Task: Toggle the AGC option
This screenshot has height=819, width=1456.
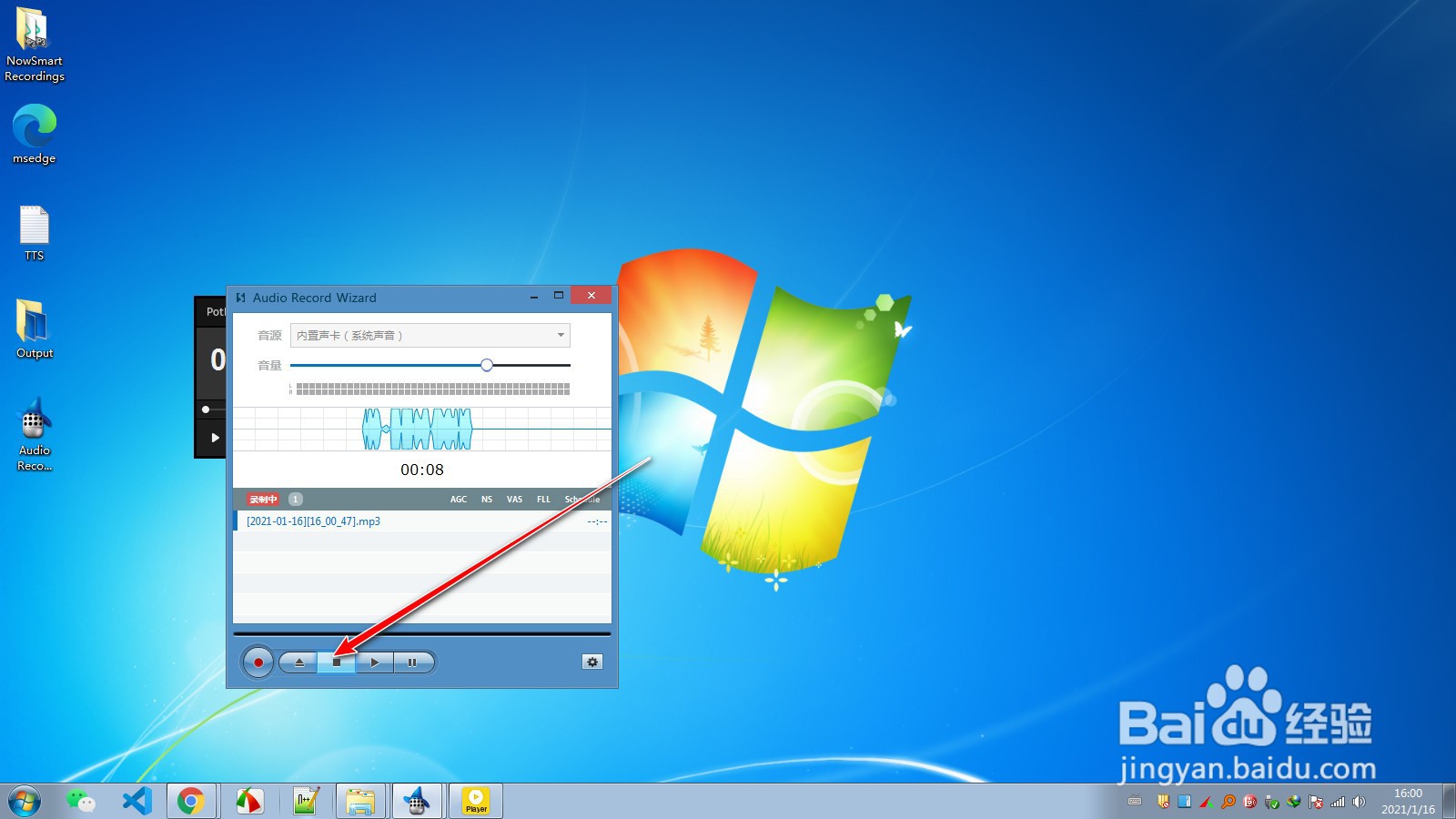Action: coord(459,500)
